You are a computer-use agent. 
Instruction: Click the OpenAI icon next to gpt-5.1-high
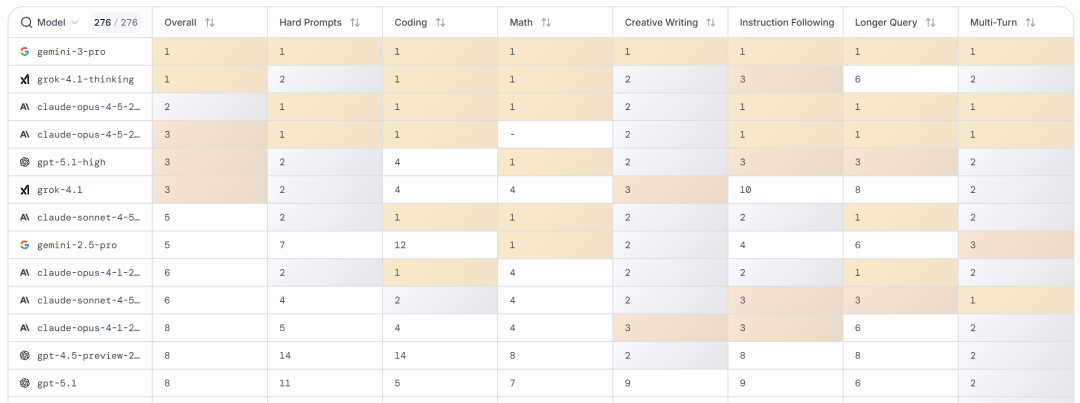(x=25, y=162)
